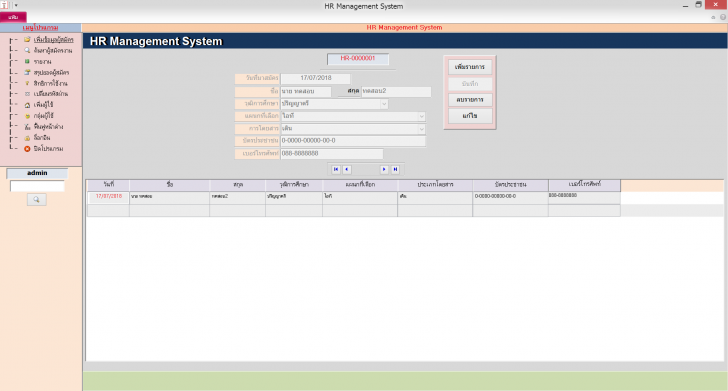The height and width of the screenshot is (391, 728).
Task: Open the quick access toolbar dropdown arrow
Action: [16, 6]
